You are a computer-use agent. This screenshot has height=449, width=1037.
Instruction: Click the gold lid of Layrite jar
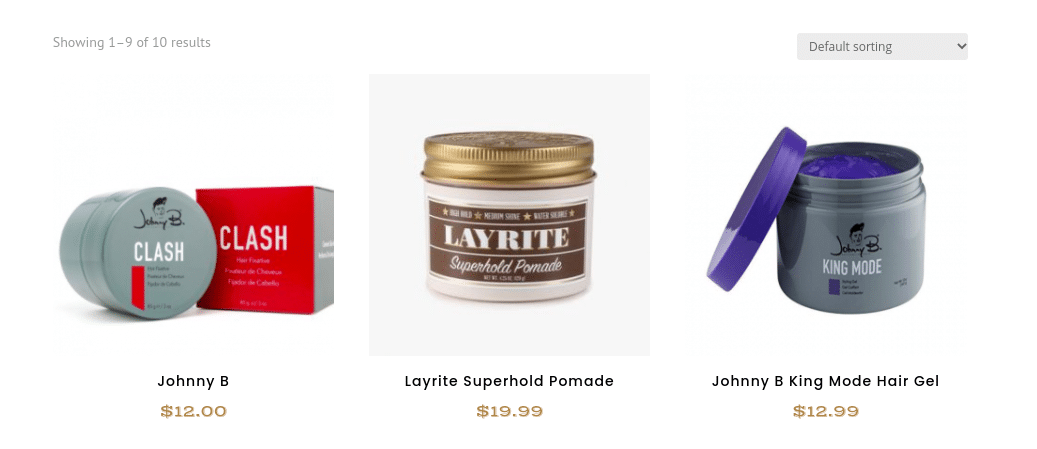(509, 157)
